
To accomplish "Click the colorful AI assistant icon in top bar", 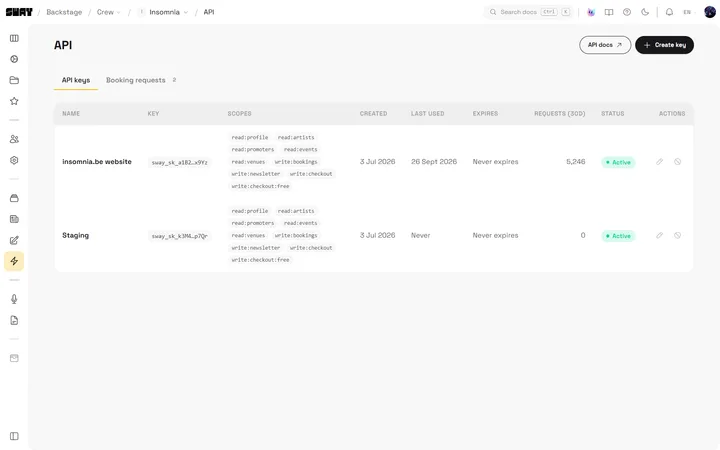I will coord(591,12).
